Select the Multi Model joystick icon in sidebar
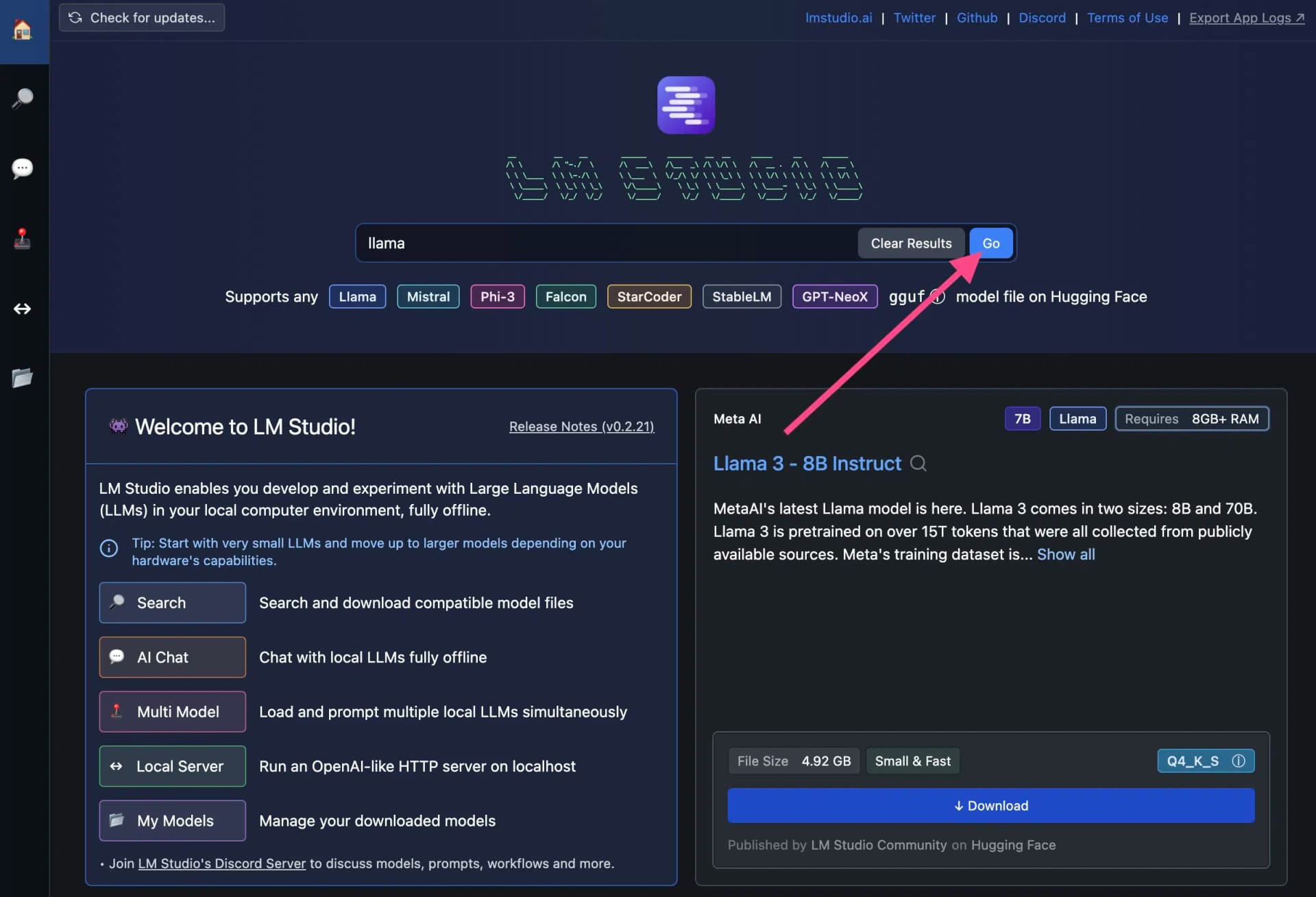The height and width of the screenshot is (897, 1316). pos(23,239)
